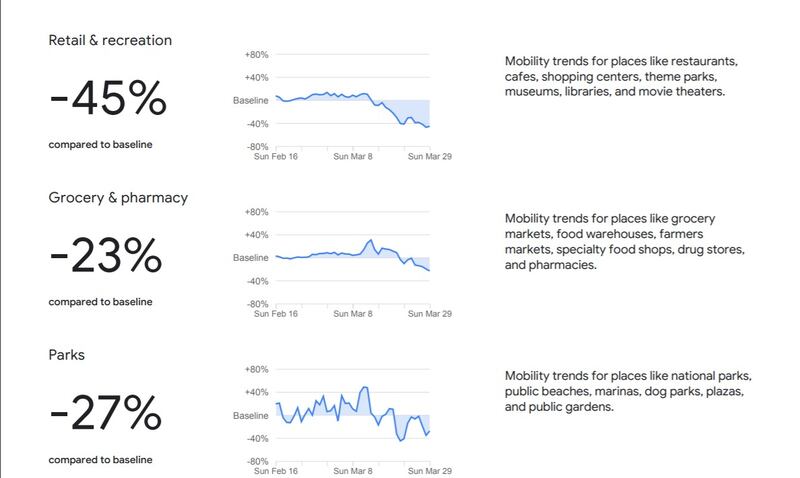Click the Retail & recreation heading
This screenshot has width=800, height=478.
coord(110,41)
